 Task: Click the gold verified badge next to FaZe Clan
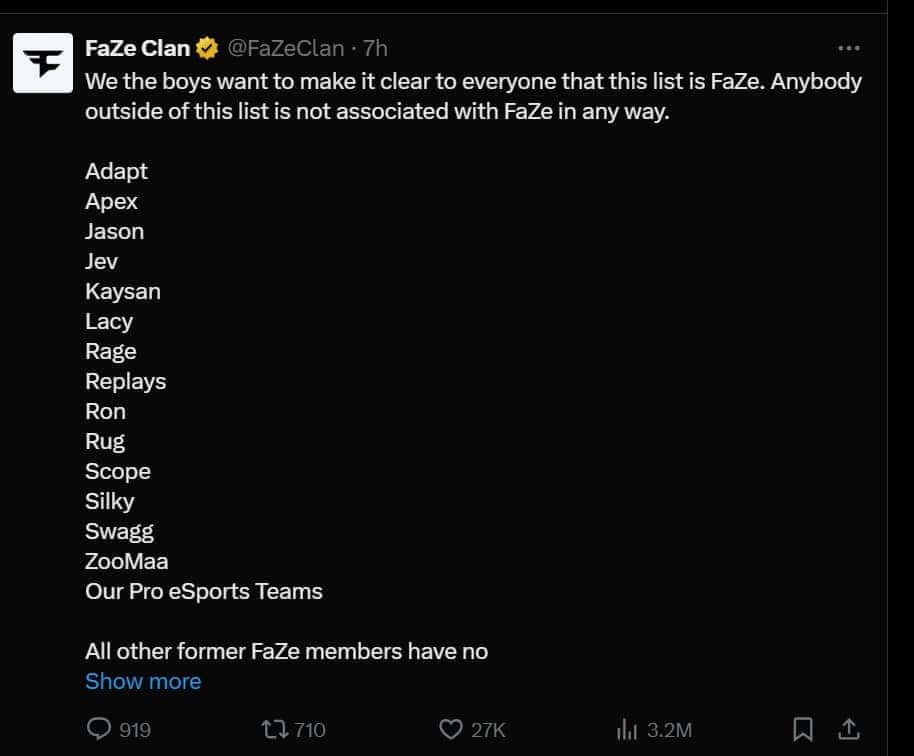point(205,46)
